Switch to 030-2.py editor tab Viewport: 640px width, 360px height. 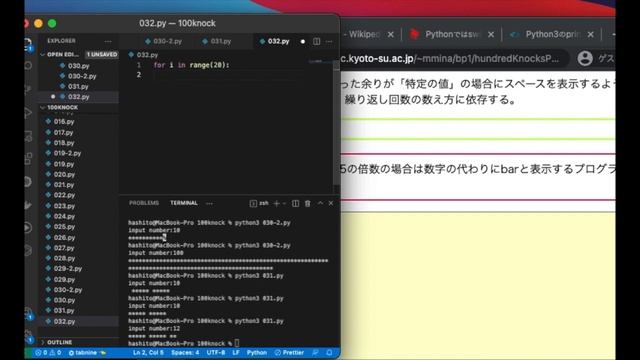tap(164, 41)
